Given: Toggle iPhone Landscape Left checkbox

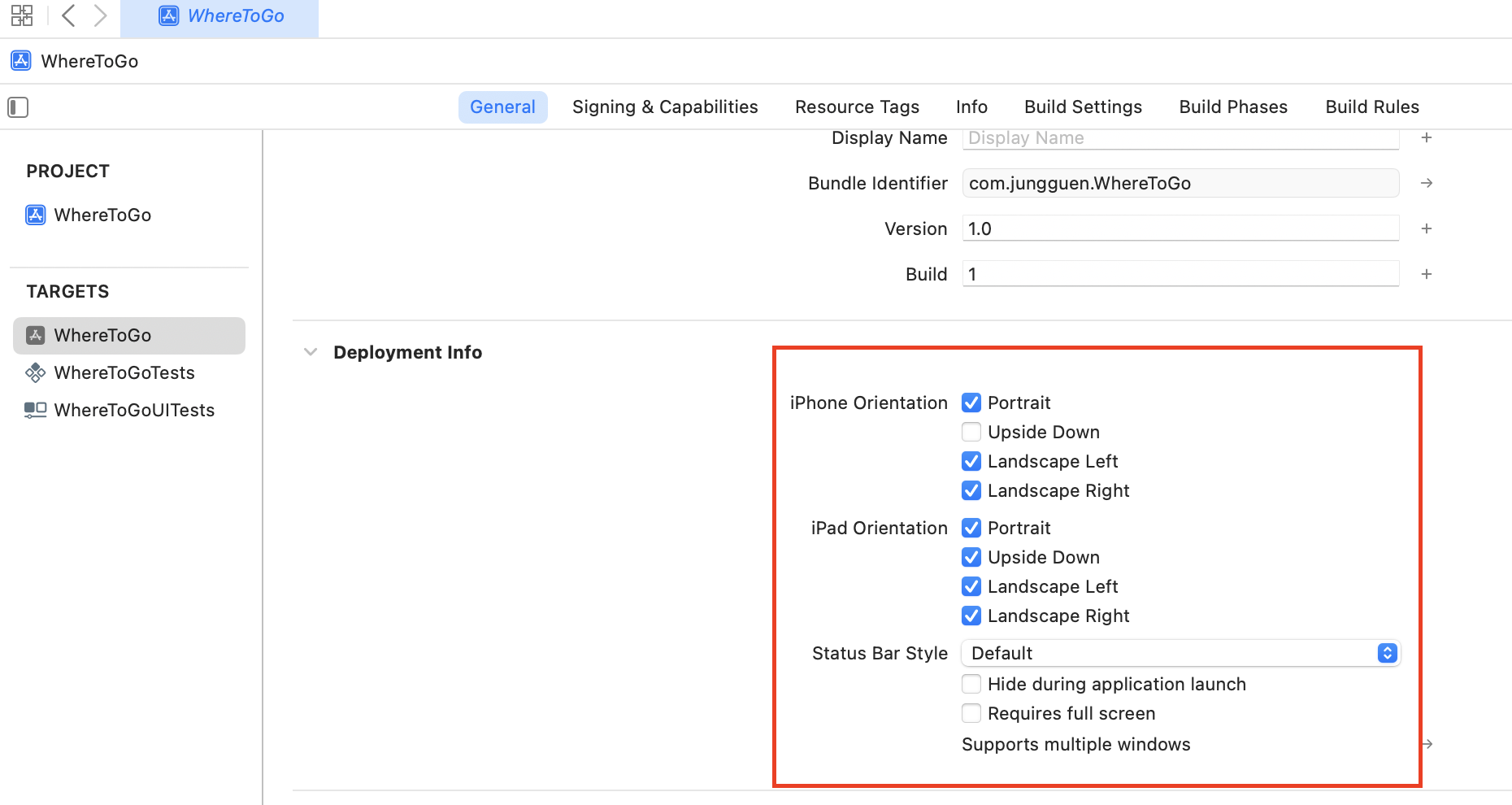Looking at the screenshot, I should point(971,461).
